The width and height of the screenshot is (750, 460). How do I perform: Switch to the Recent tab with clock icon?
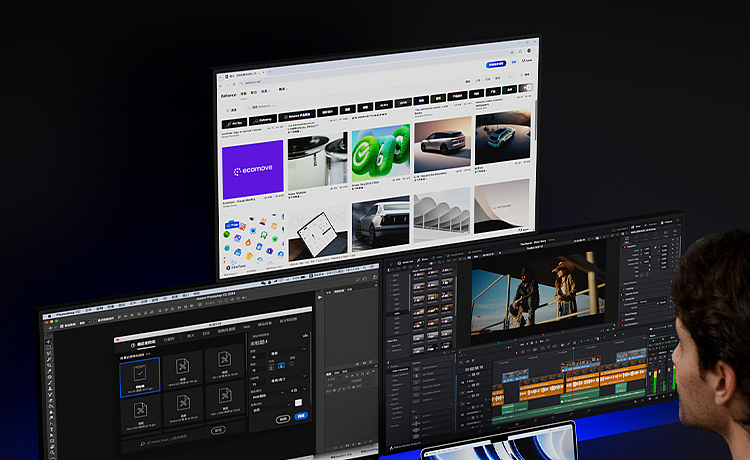143,343
